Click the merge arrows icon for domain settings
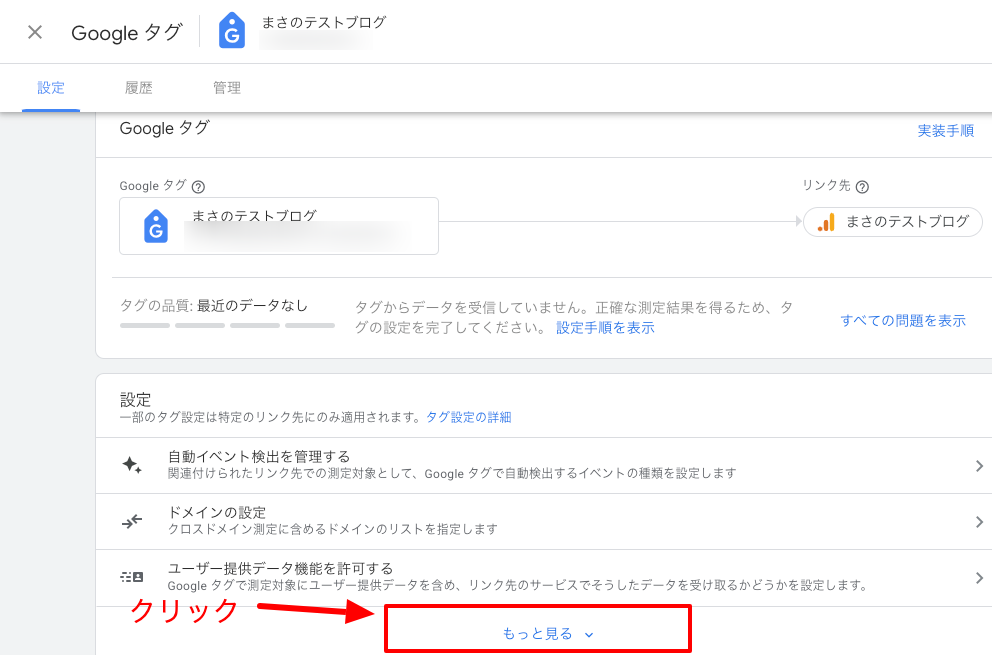 [x=132, y=521]
